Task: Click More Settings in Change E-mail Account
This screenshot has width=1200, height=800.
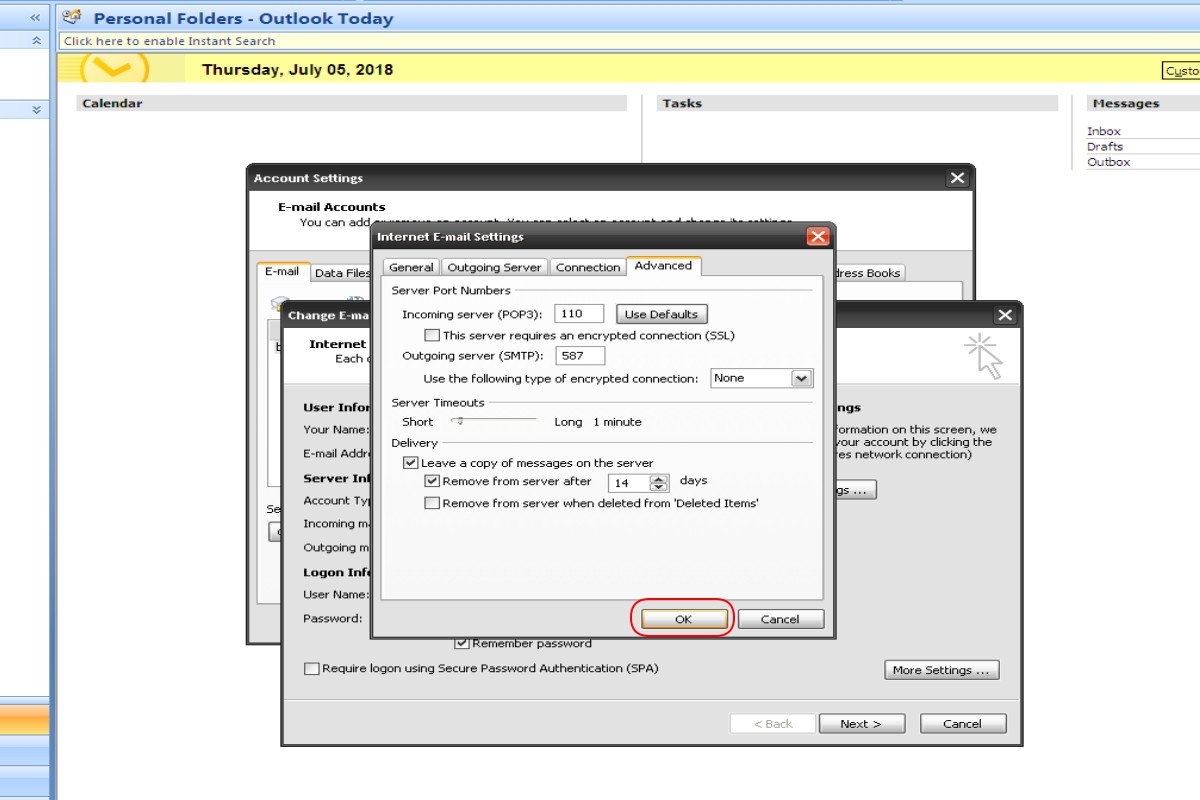Action: coord(942,670)
